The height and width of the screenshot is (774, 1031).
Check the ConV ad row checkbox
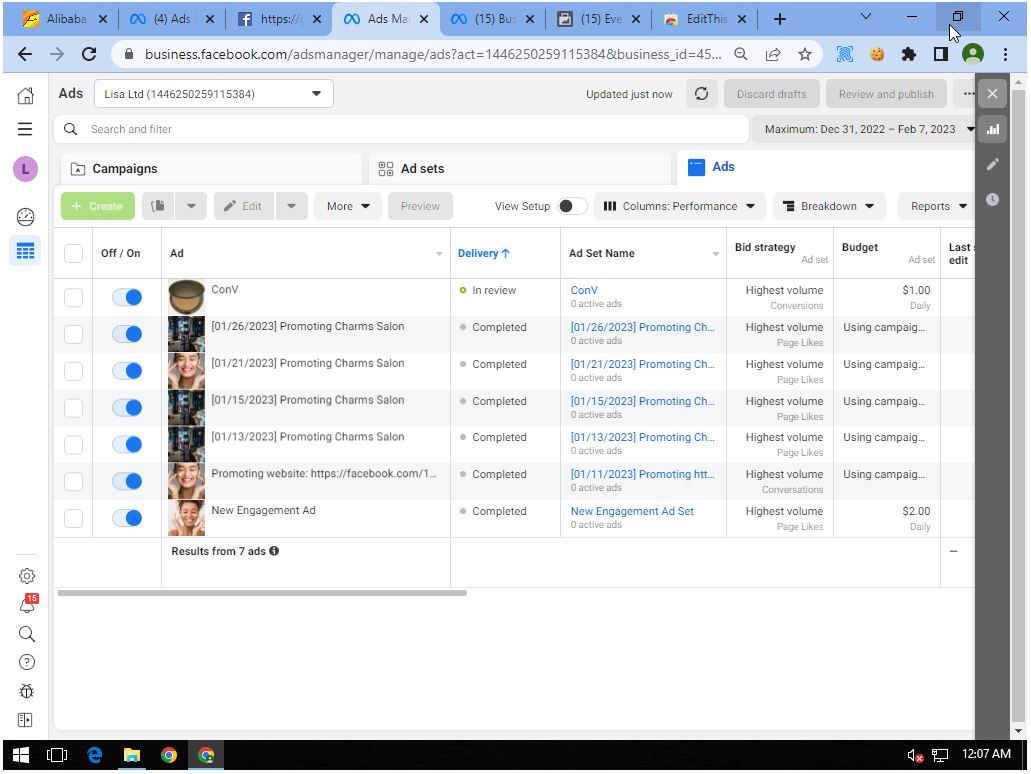[74, 297]
